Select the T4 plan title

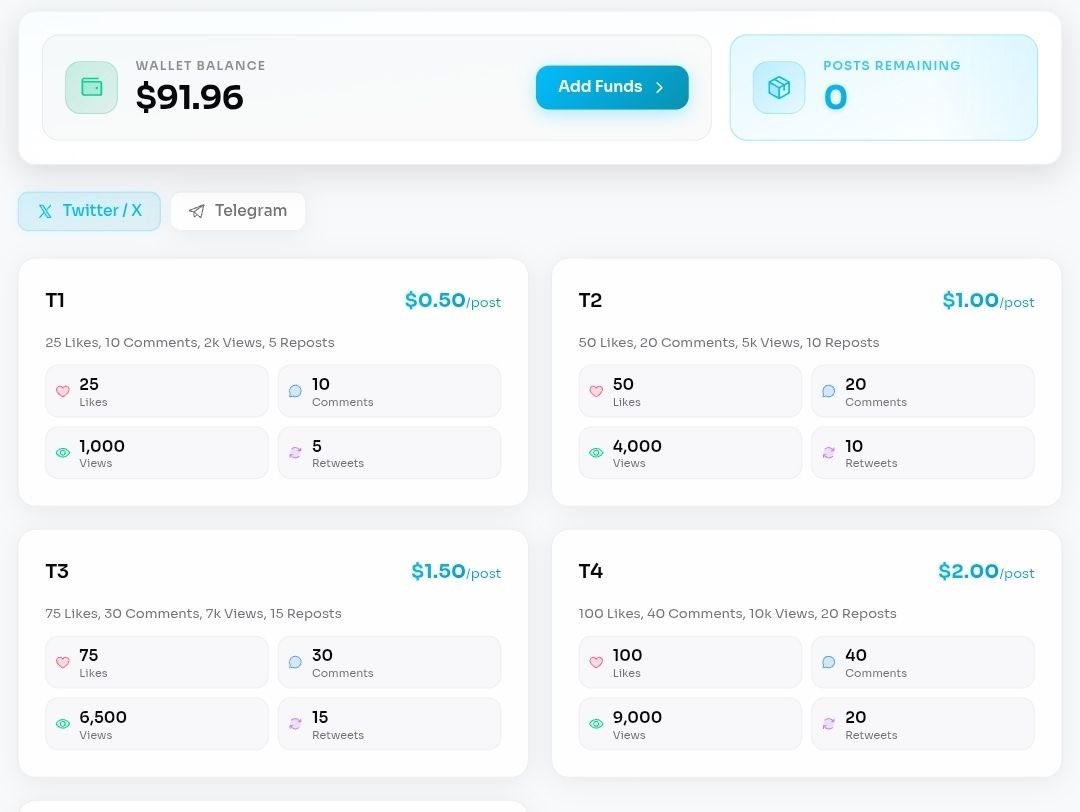[591, 572]
